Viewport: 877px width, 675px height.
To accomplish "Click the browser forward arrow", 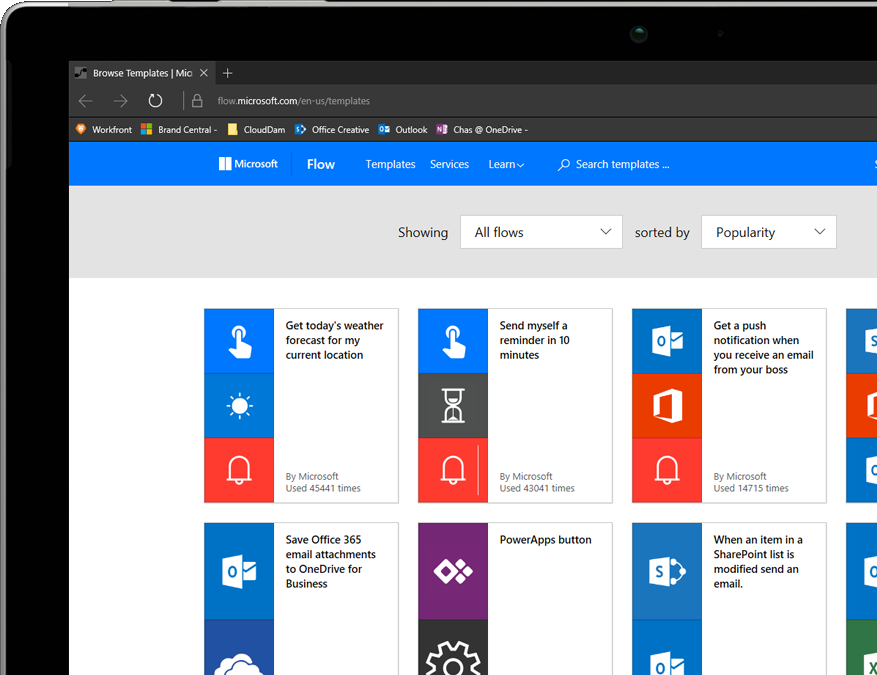I will click(120, 101).
